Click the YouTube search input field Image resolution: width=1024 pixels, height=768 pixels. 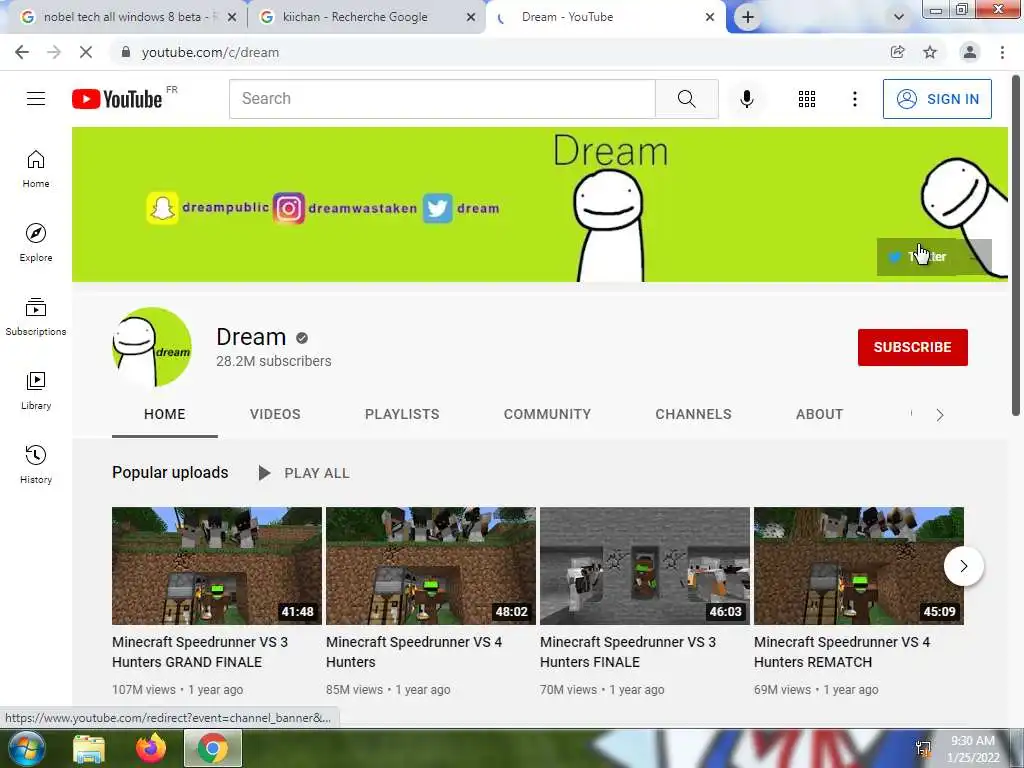[x=442, y=99]
